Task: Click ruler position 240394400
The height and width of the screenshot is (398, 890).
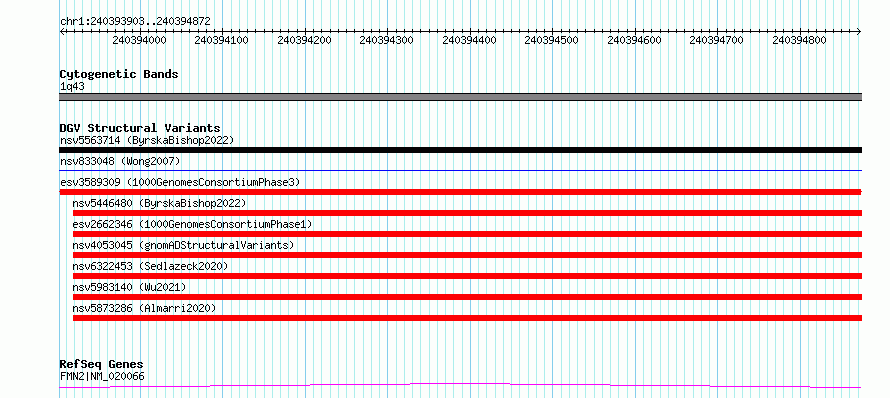Action: 469,41
